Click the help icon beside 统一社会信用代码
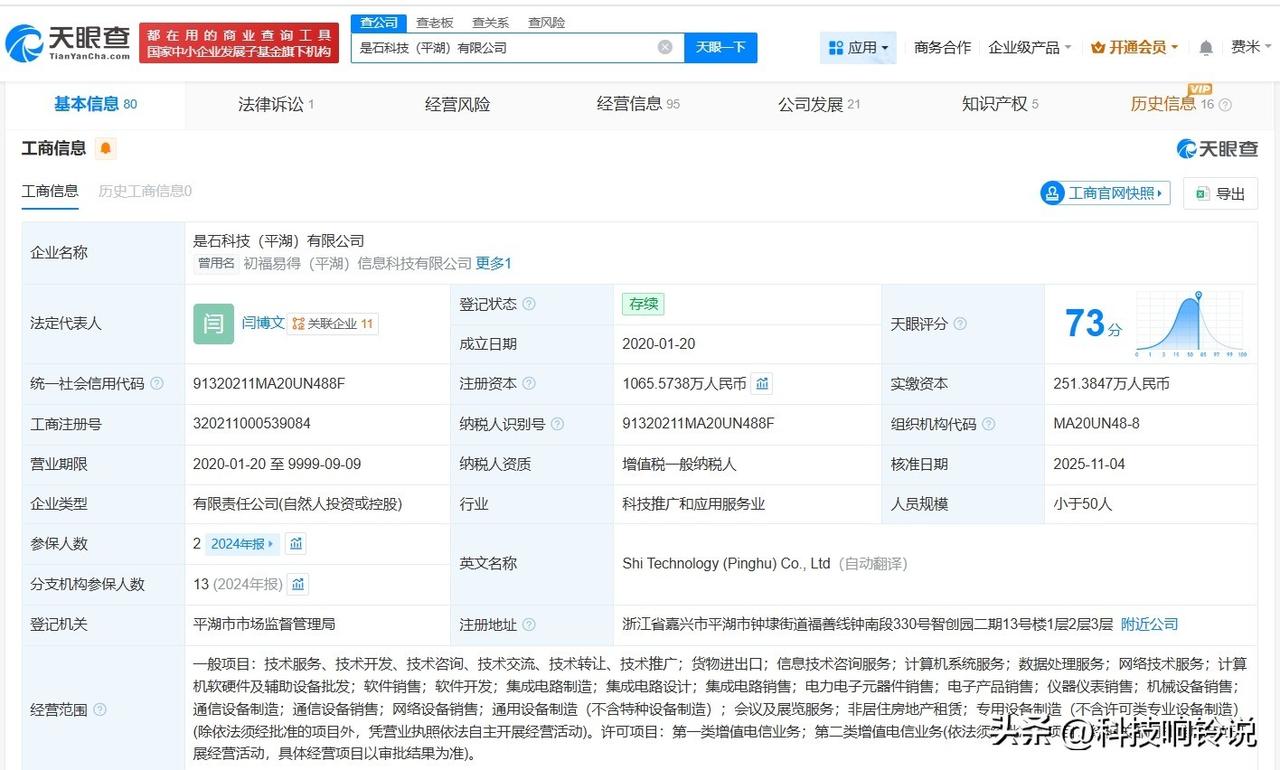This screenshot has width=1280, height=770. [157, 384]
